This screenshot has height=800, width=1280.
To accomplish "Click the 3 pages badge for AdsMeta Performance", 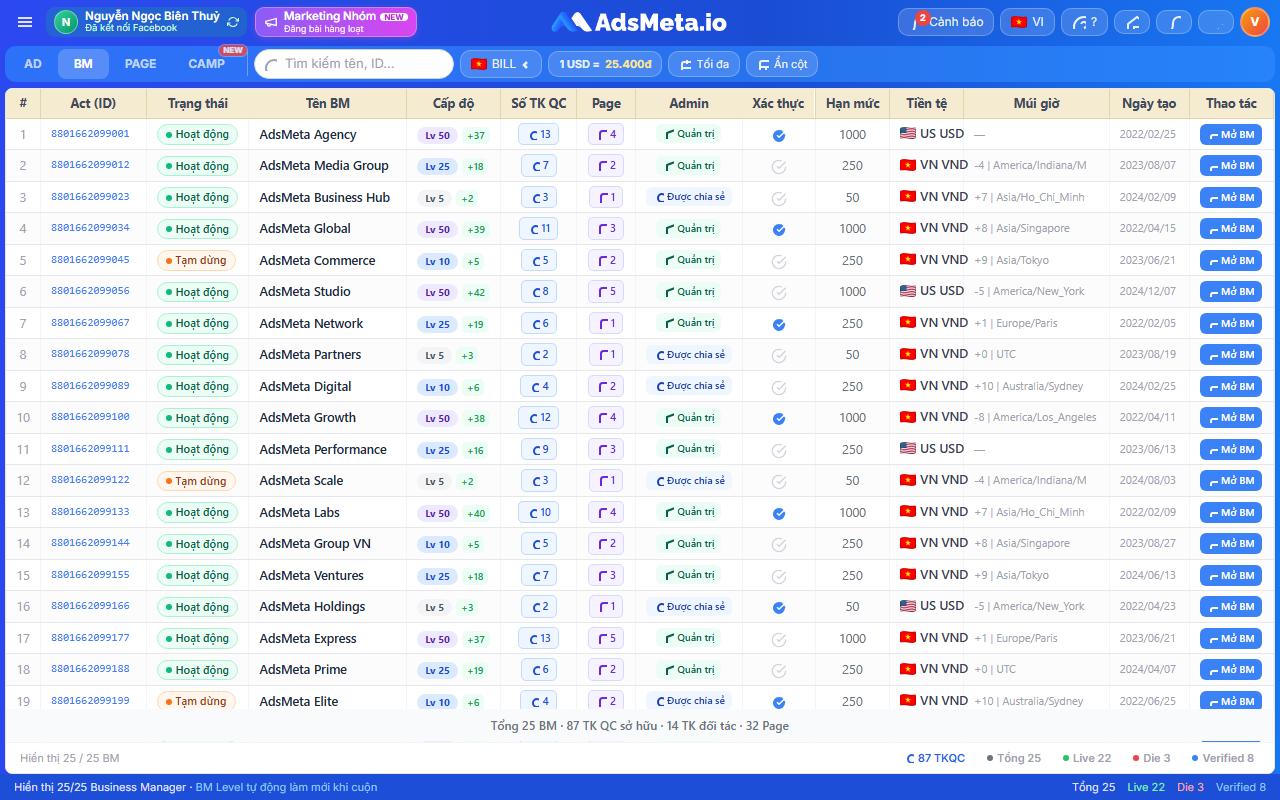I will (x=606, y=449).
